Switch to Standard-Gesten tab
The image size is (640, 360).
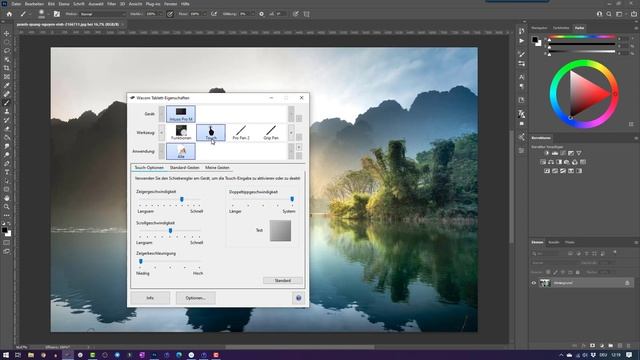[184, 168]
